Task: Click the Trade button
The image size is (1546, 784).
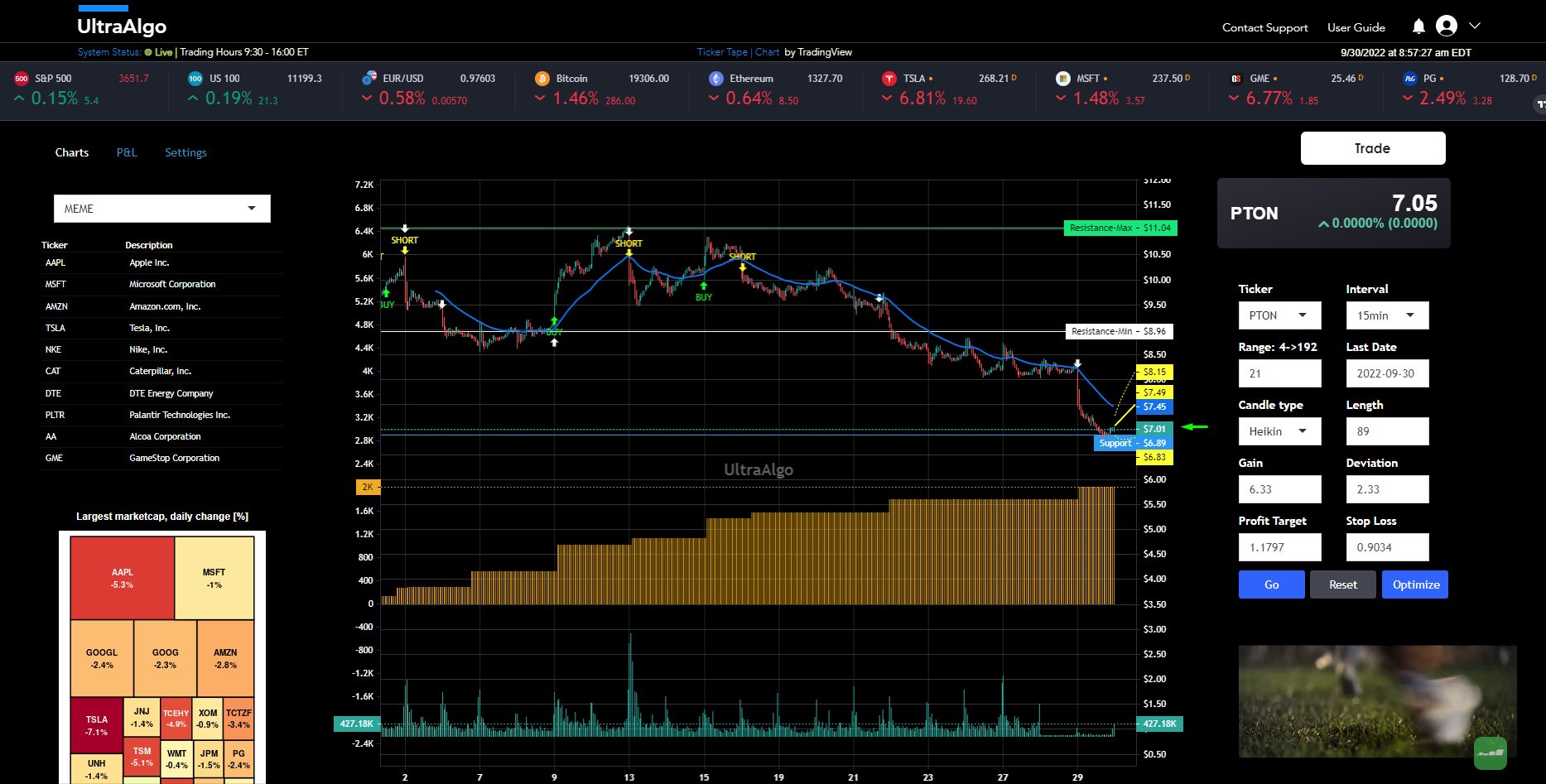Action: tap(1373, 148)
